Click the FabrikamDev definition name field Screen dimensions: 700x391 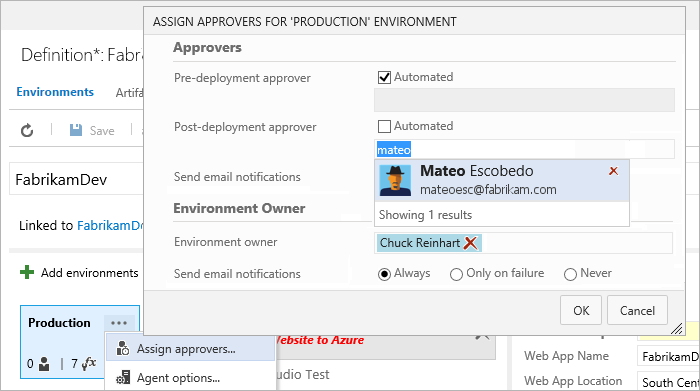point(76,179)
